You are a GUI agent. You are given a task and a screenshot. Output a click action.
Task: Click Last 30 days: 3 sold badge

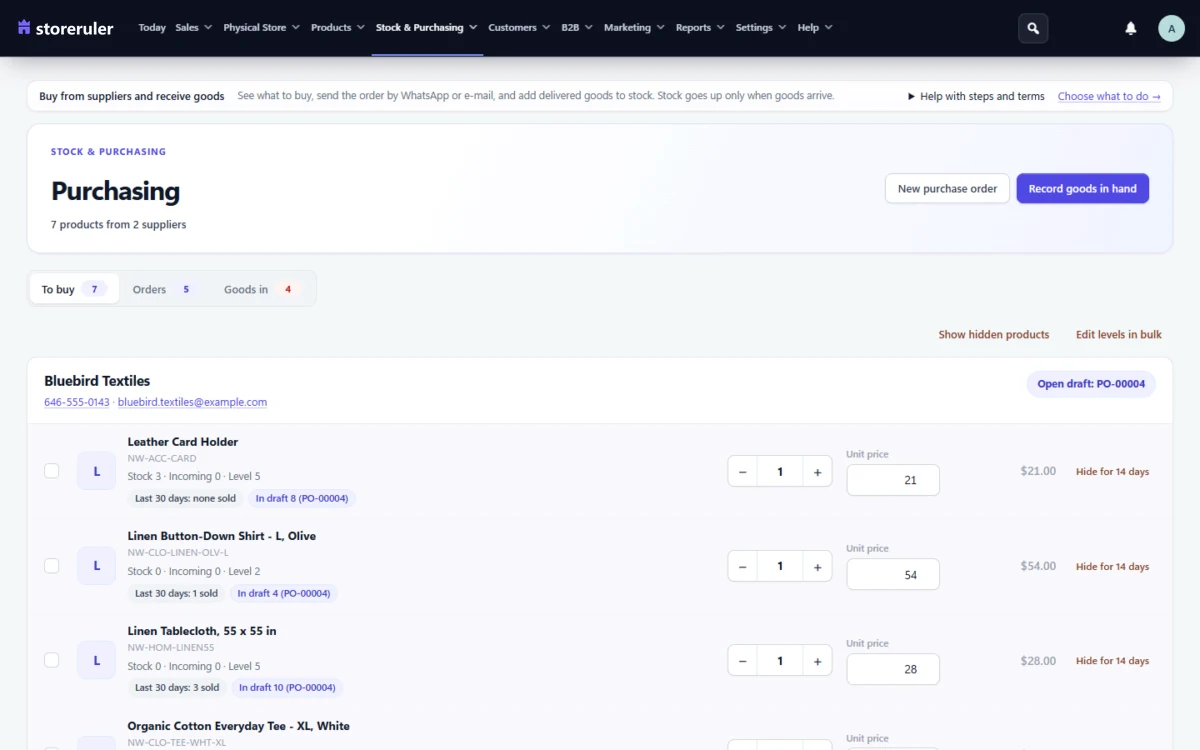(x=177, y=688)
